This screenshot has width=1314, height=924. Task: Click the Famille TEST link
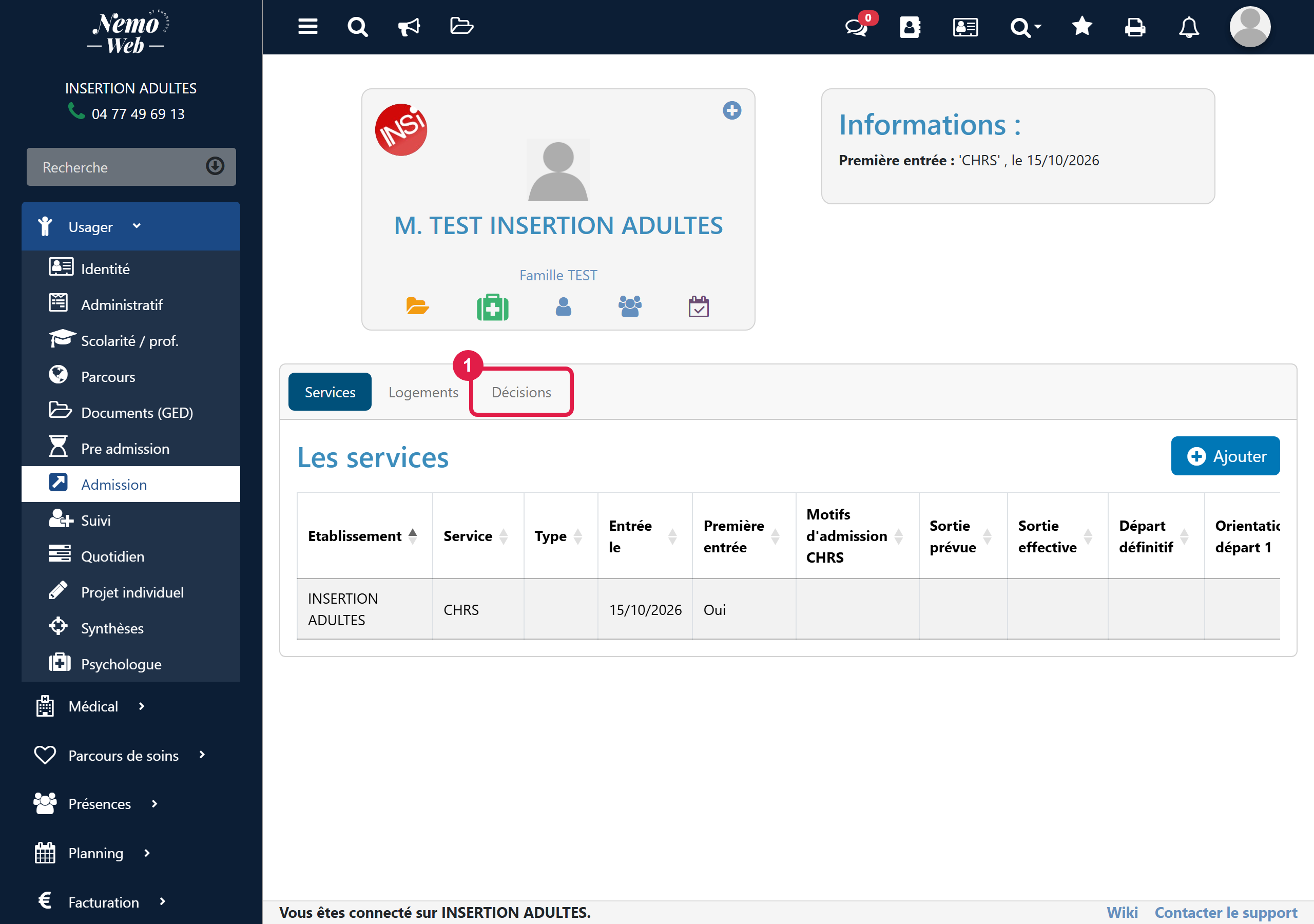[558, 275]
